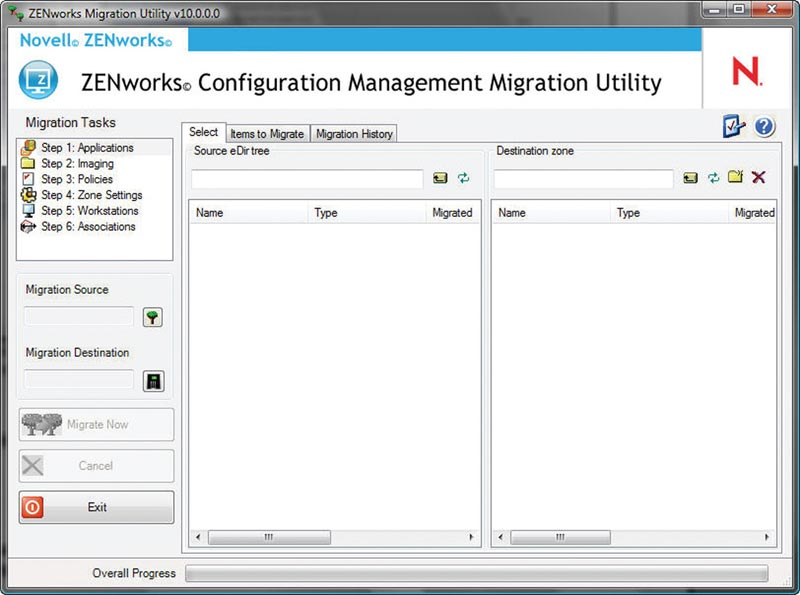Click the Migration Source text field
This screenshot has width=800, height=595.
pyautogui.click(x=79, y=317)
